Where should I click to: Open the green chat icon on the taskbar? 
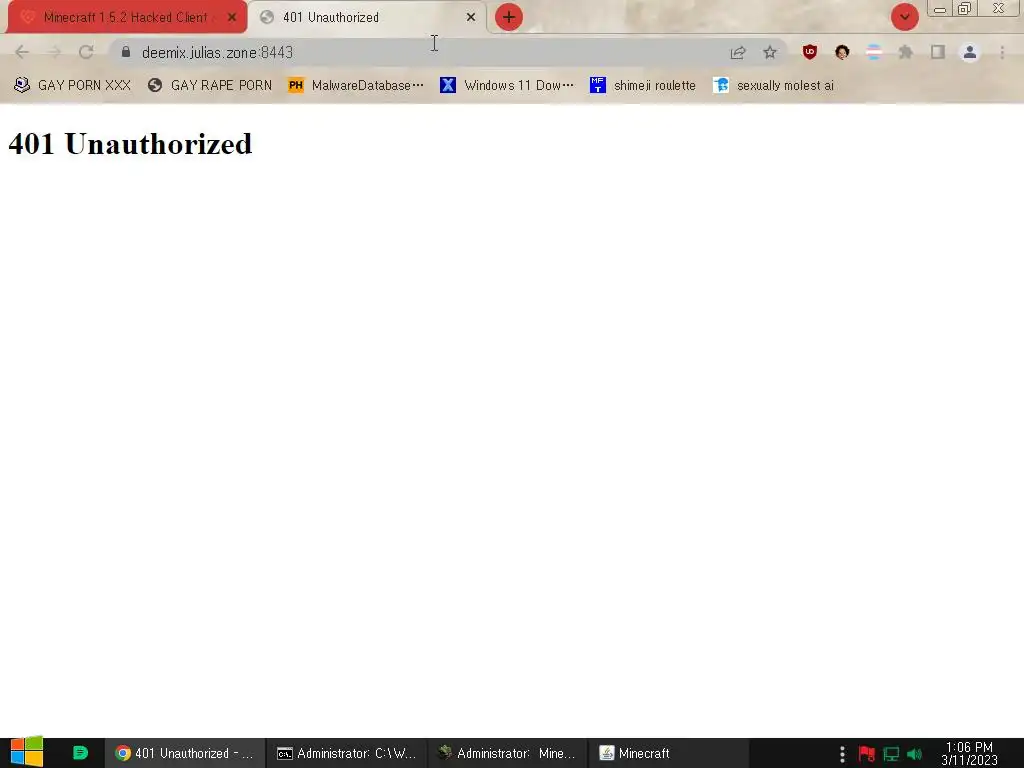(x=80, y=753)
